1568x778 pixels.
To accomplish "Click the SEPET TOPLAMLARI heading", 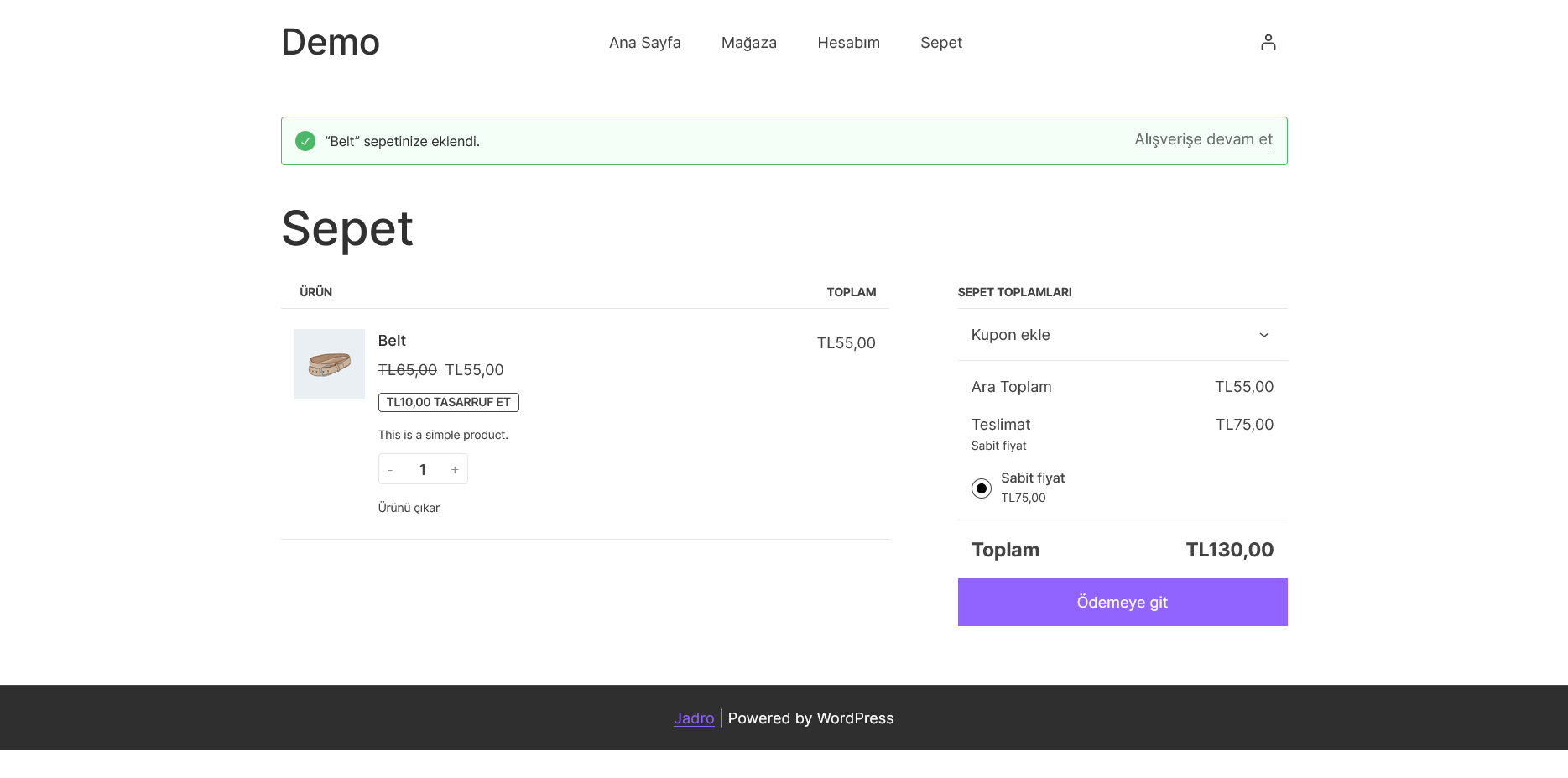I will tap(1014, 292).
